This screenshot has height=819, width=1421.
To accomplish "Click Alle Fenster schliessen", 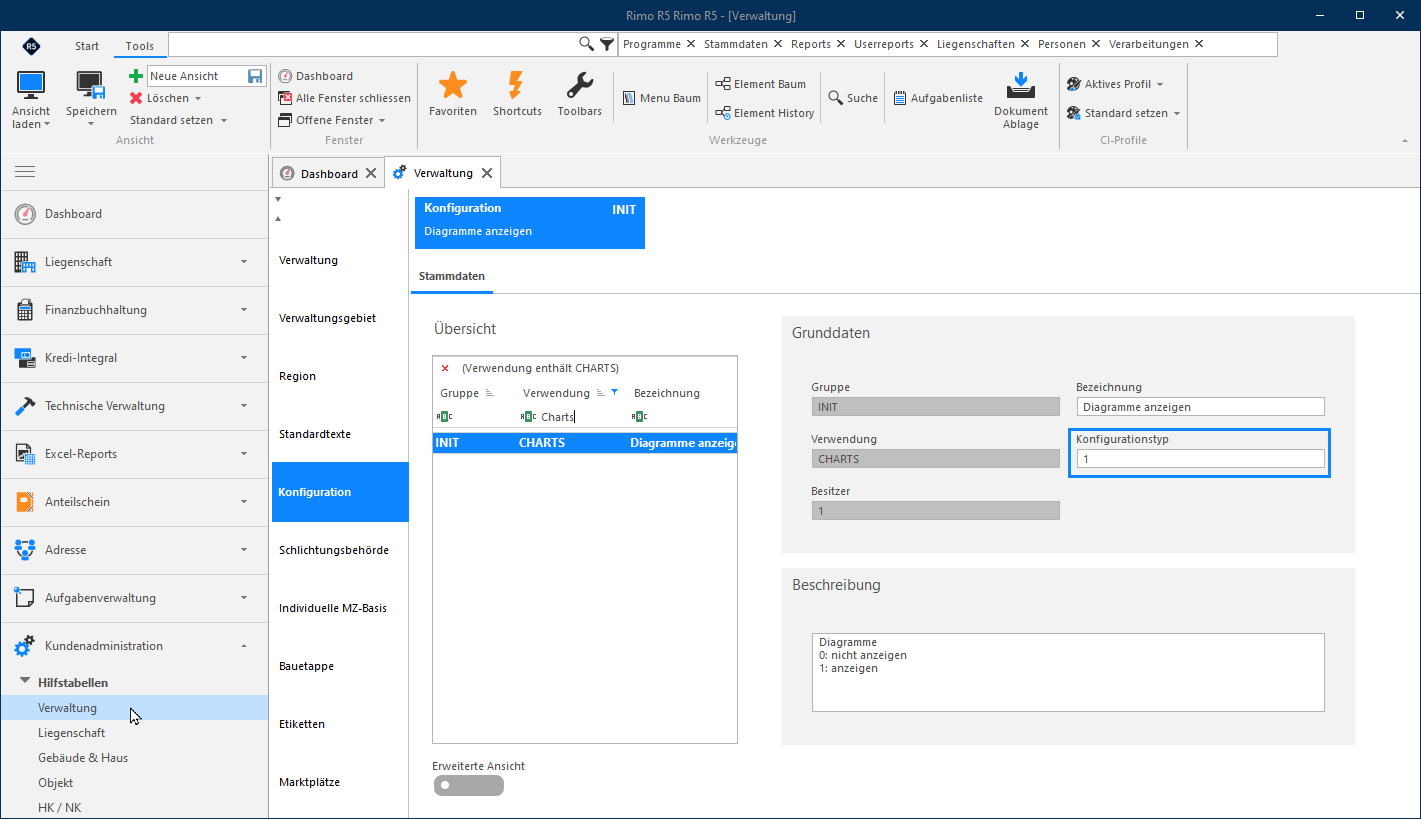I will point(345,98).
